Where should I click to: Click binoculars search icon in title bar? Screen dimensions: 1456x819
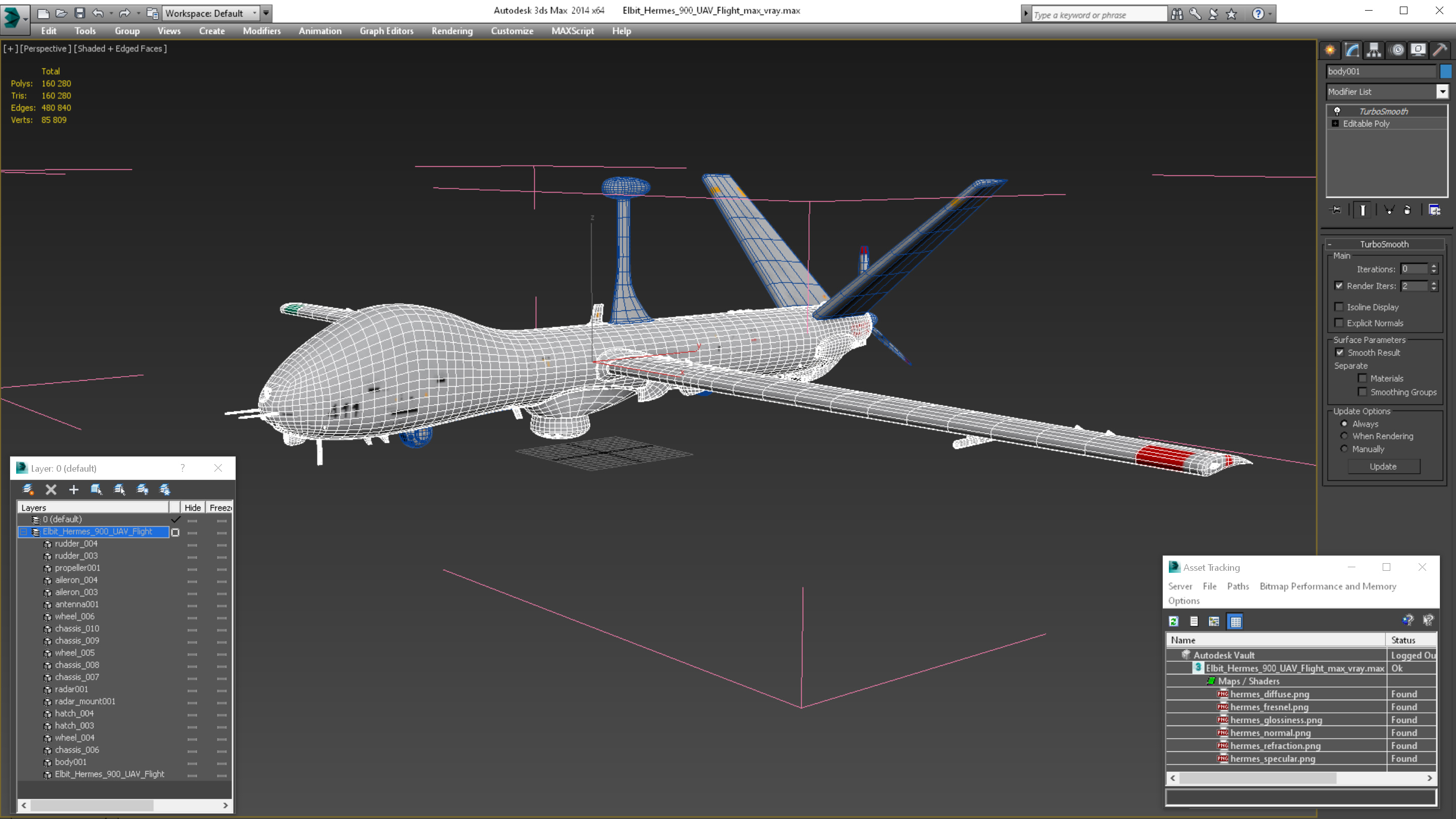click(1177, 14)
